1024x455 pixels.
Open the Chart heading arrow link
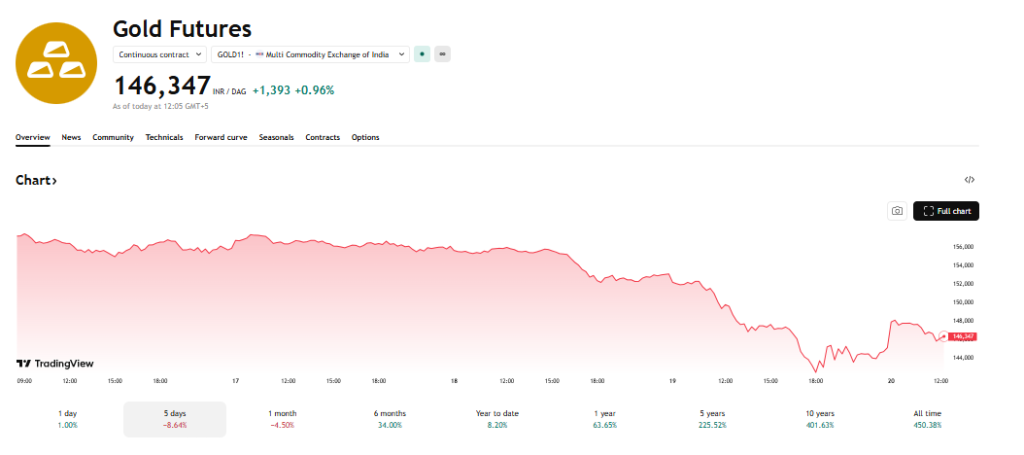tap(36, 180)
